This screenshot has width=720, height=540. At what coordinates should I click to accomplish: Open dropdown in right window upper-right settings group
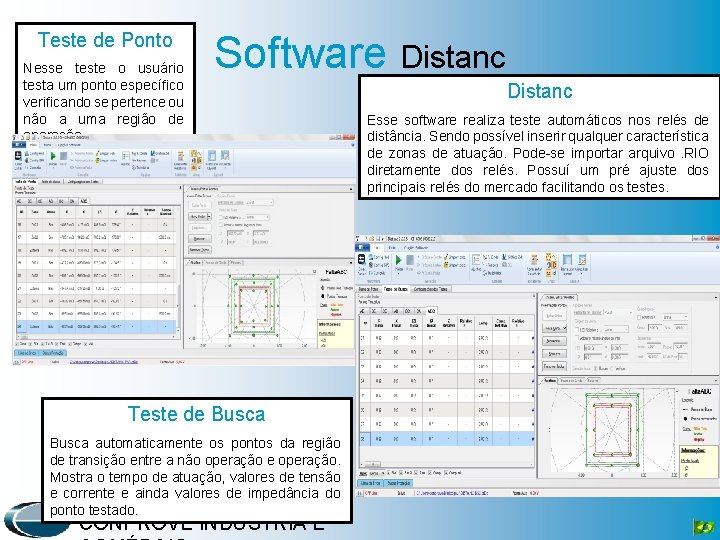click(675, 317)
